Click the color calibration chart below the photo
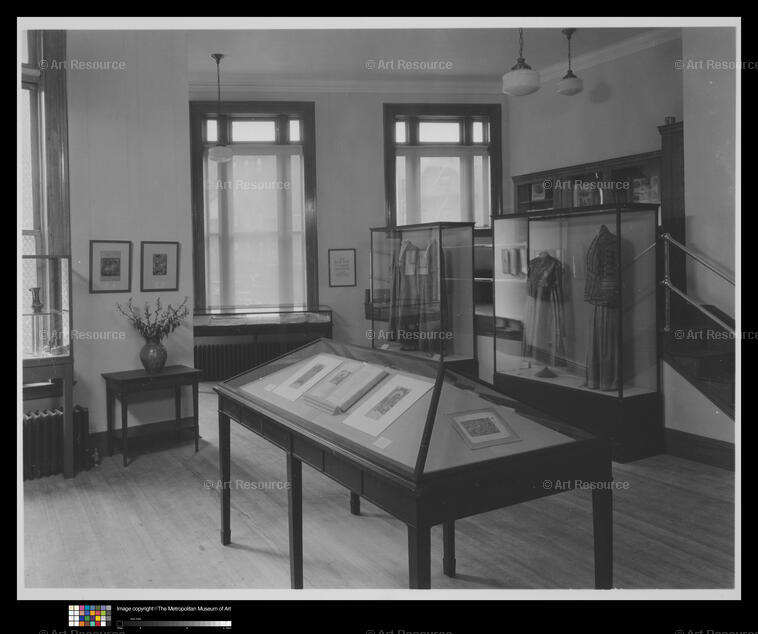This screenshot has width=758, height=634. coord(90,616)
